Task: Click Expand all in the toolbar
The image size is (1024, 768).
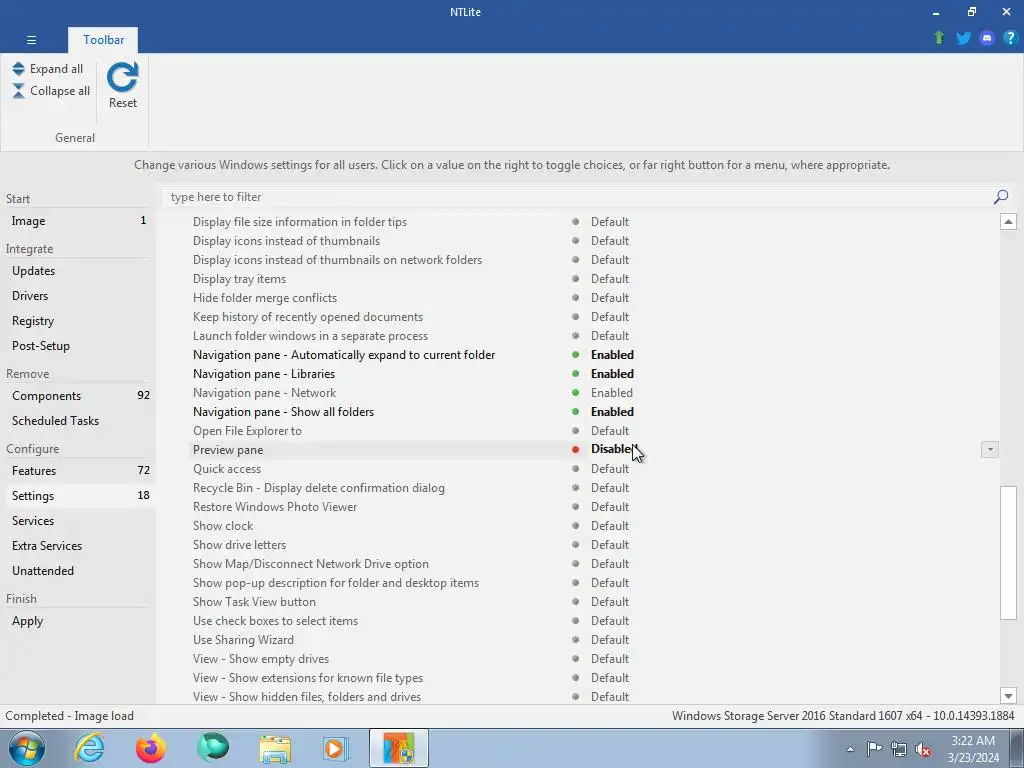Action: pyautogui.click(x=48, y=69)
